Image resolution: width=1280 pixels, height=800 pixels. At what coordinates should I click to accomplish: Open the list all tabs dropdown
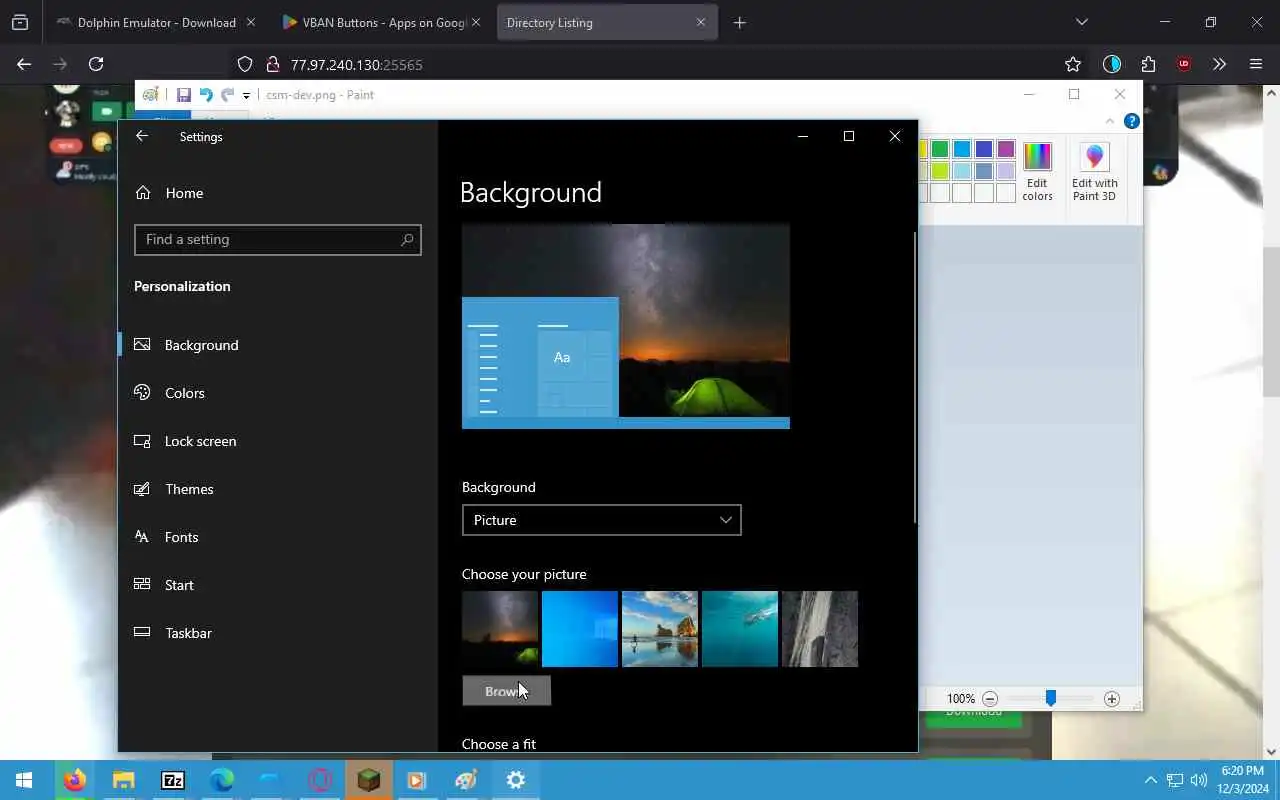(x=1082, y=22)
